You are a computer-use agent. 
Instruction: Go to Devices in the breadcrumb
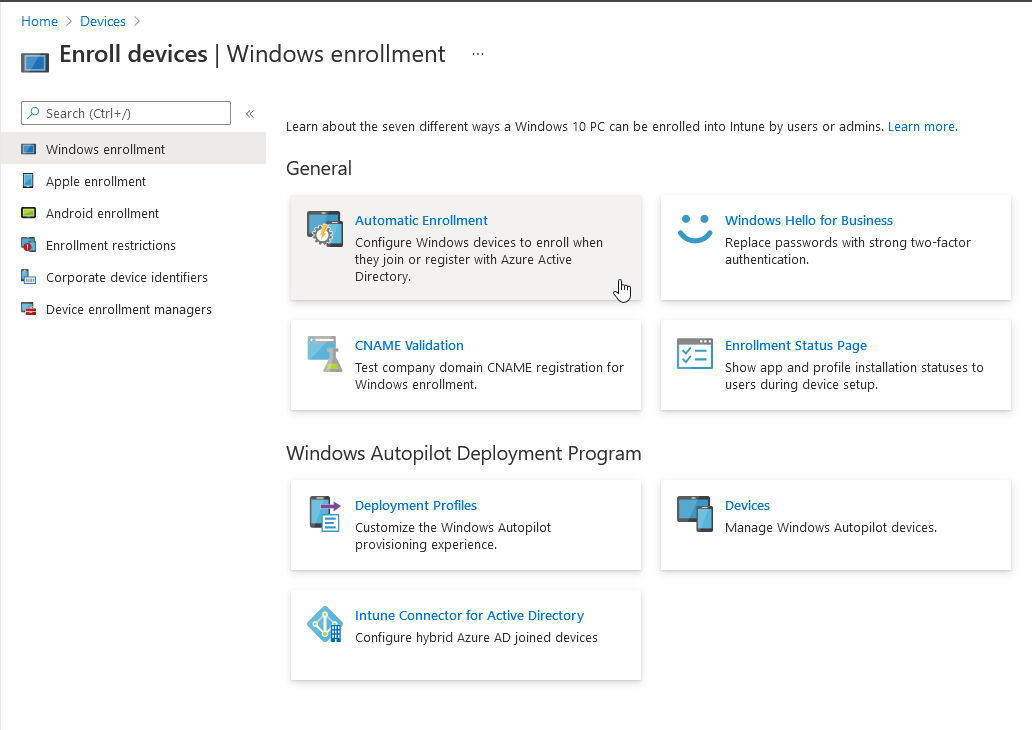pos(103,21)
